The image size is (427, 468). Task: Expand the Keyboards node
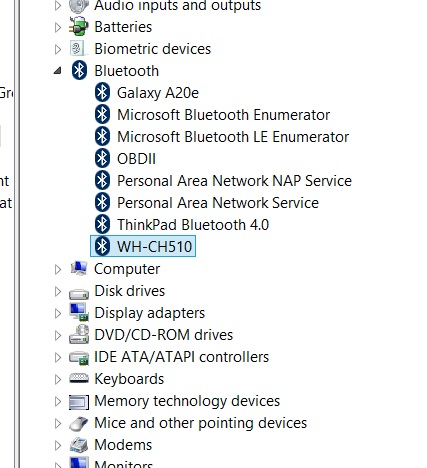(x=58, y=379)
